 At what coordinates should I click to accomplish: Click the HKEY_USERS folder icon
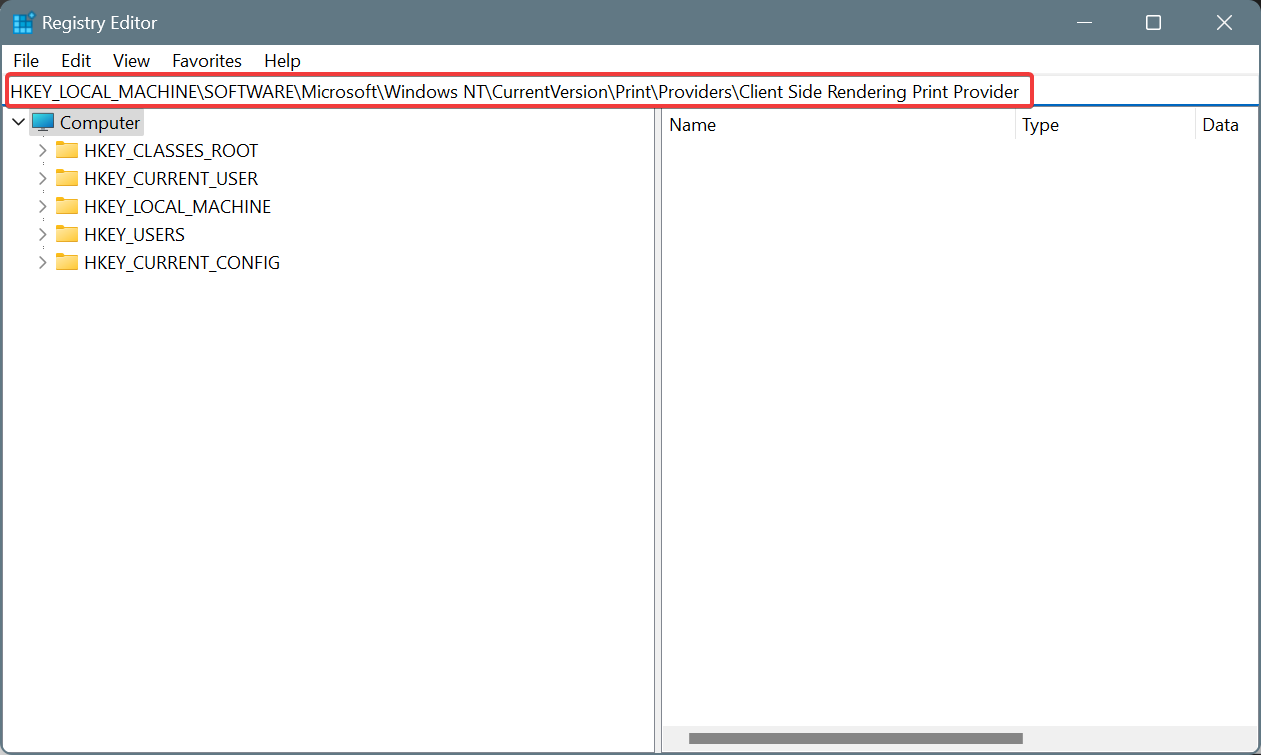pyautogui.click(x=67, y=234)
